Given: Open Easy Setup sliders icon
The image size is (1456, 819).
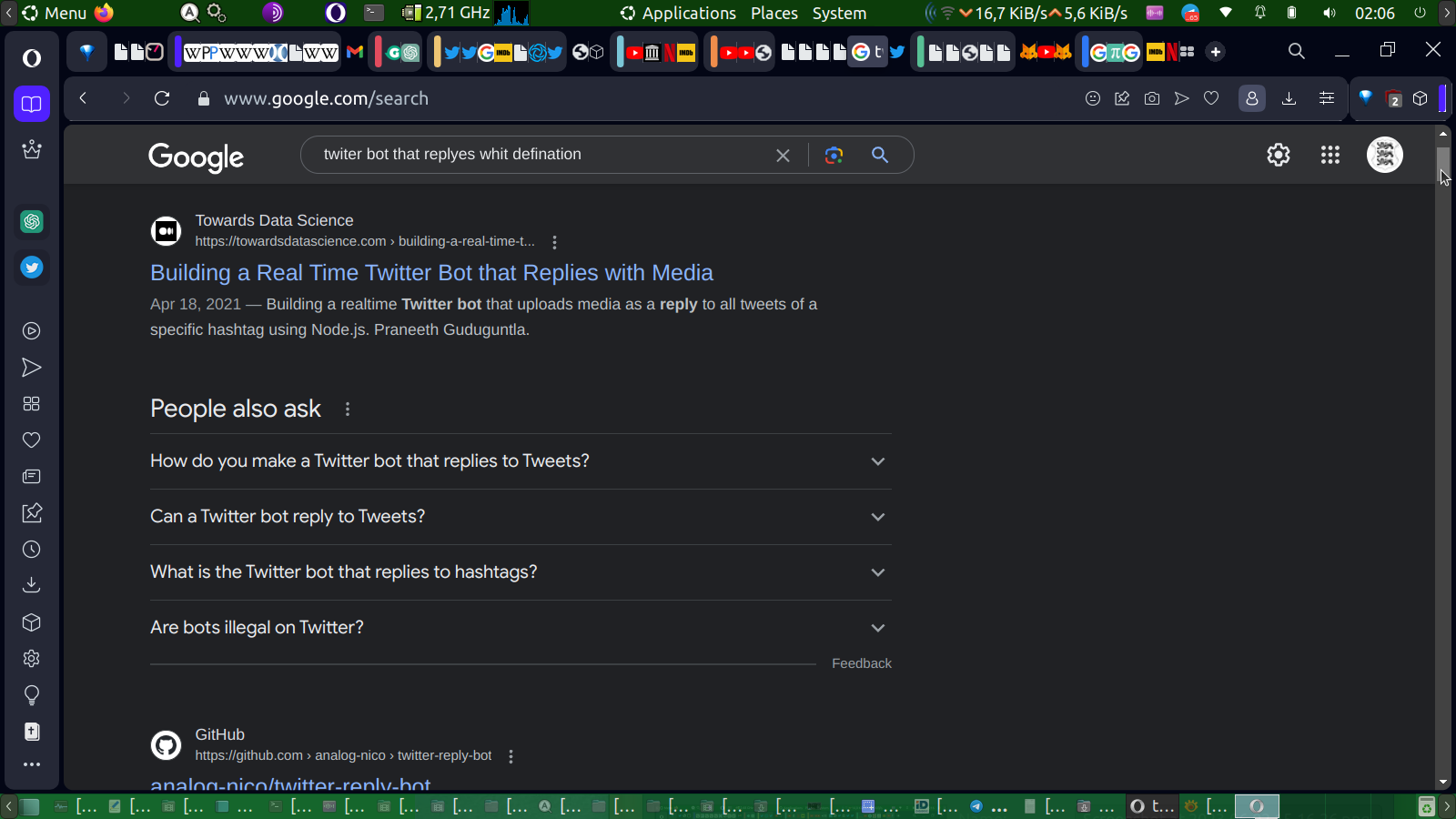Looking at the screenshot, I should 1327,98.
